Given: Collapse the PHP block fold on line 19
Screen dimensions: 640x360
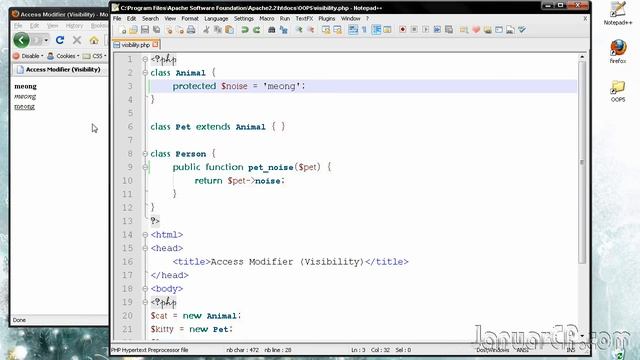Looking at the screenshot, I should [145, 302].
